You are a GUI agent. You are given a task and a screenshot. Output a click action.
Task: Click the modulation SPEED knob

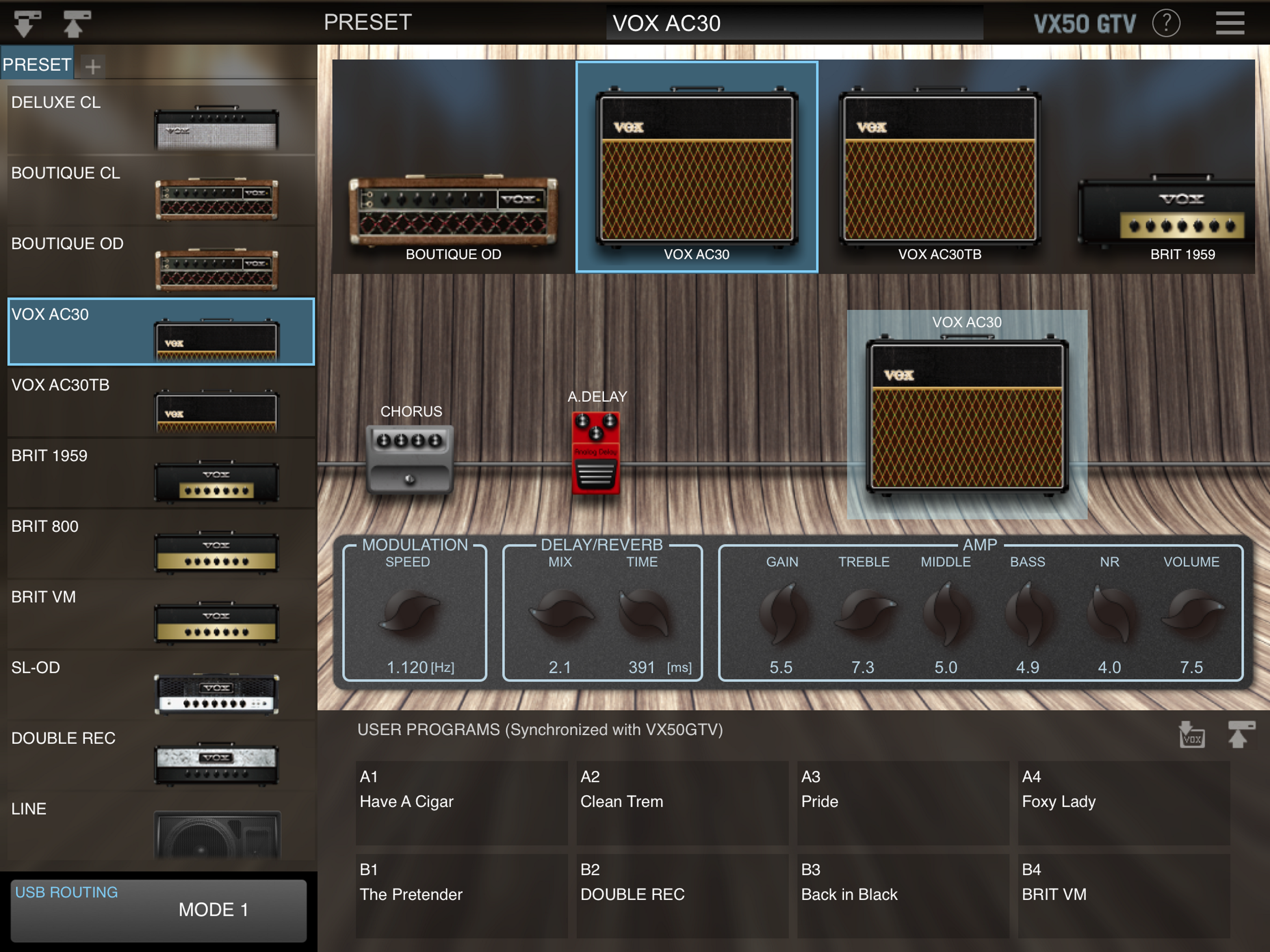click(410, 613)
